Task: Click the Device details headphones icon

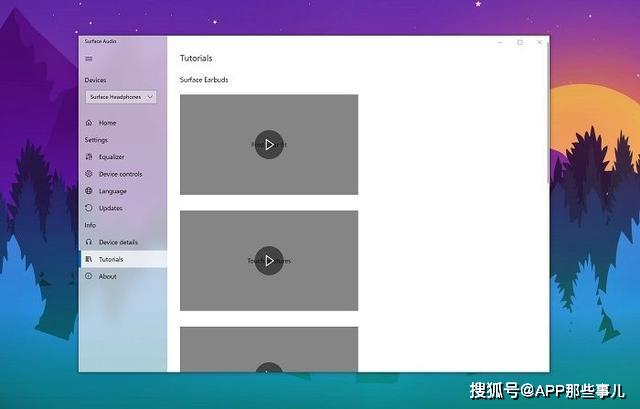Action: click(x=89, y=242)
